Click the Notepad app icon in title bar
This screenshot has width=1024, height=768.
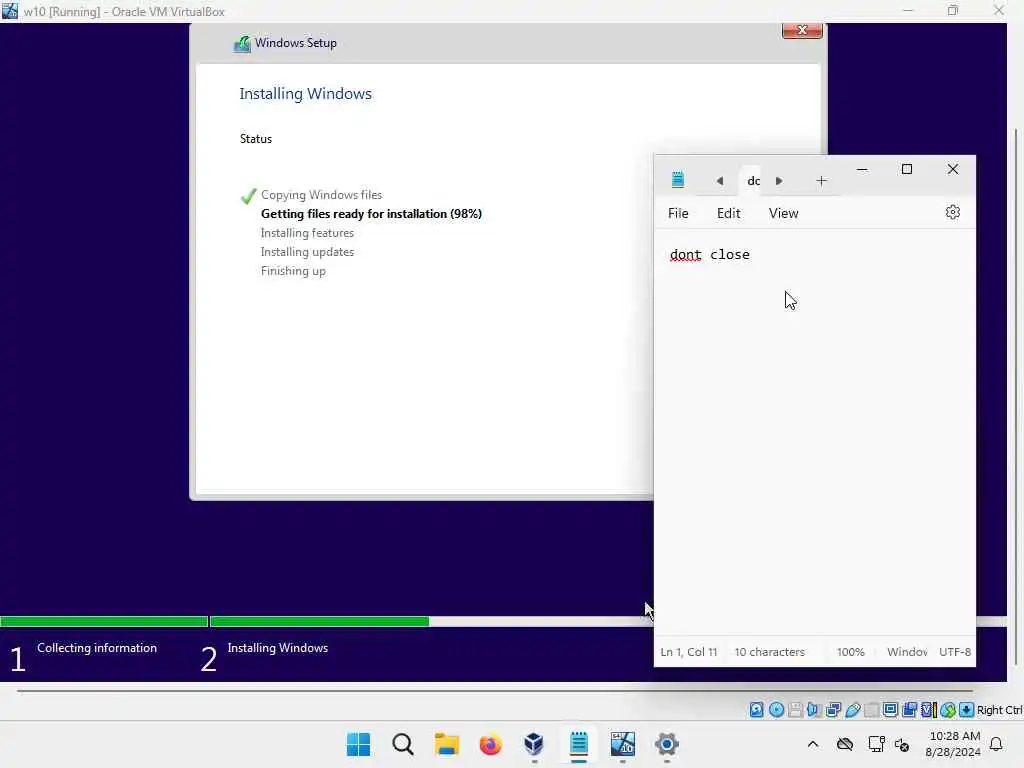click(678, 180)
